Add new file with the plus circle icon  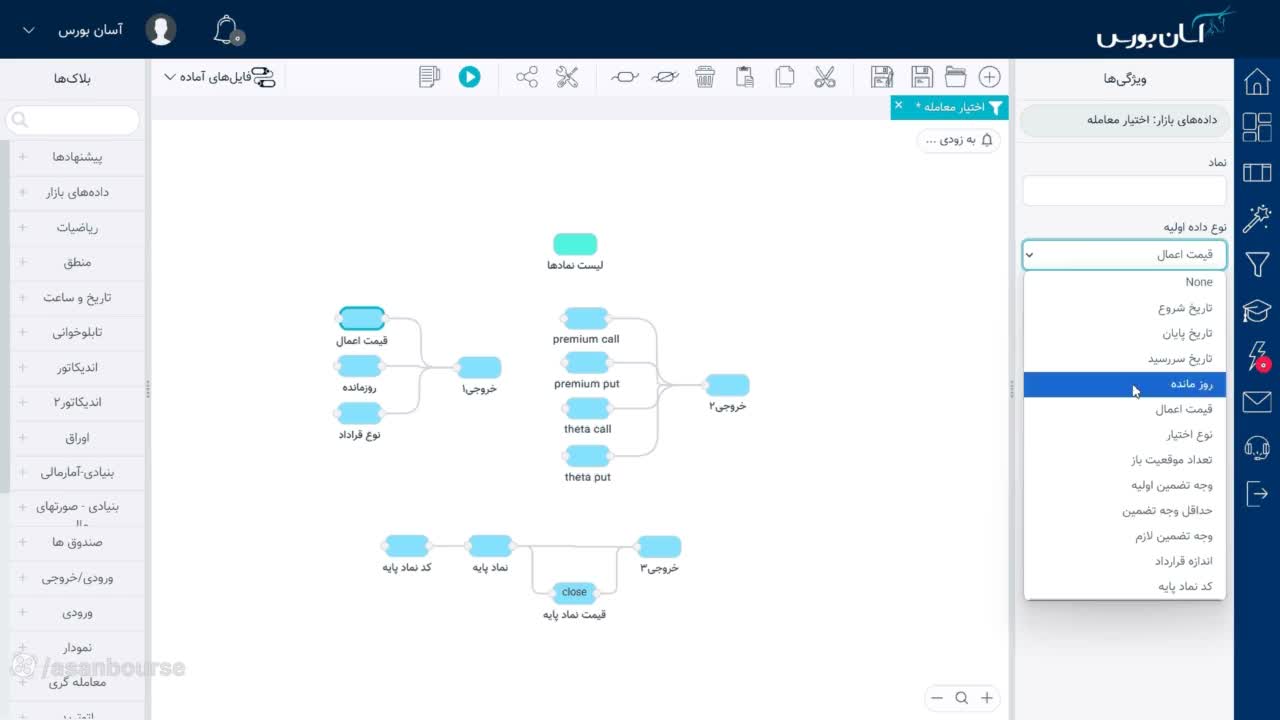989,77
